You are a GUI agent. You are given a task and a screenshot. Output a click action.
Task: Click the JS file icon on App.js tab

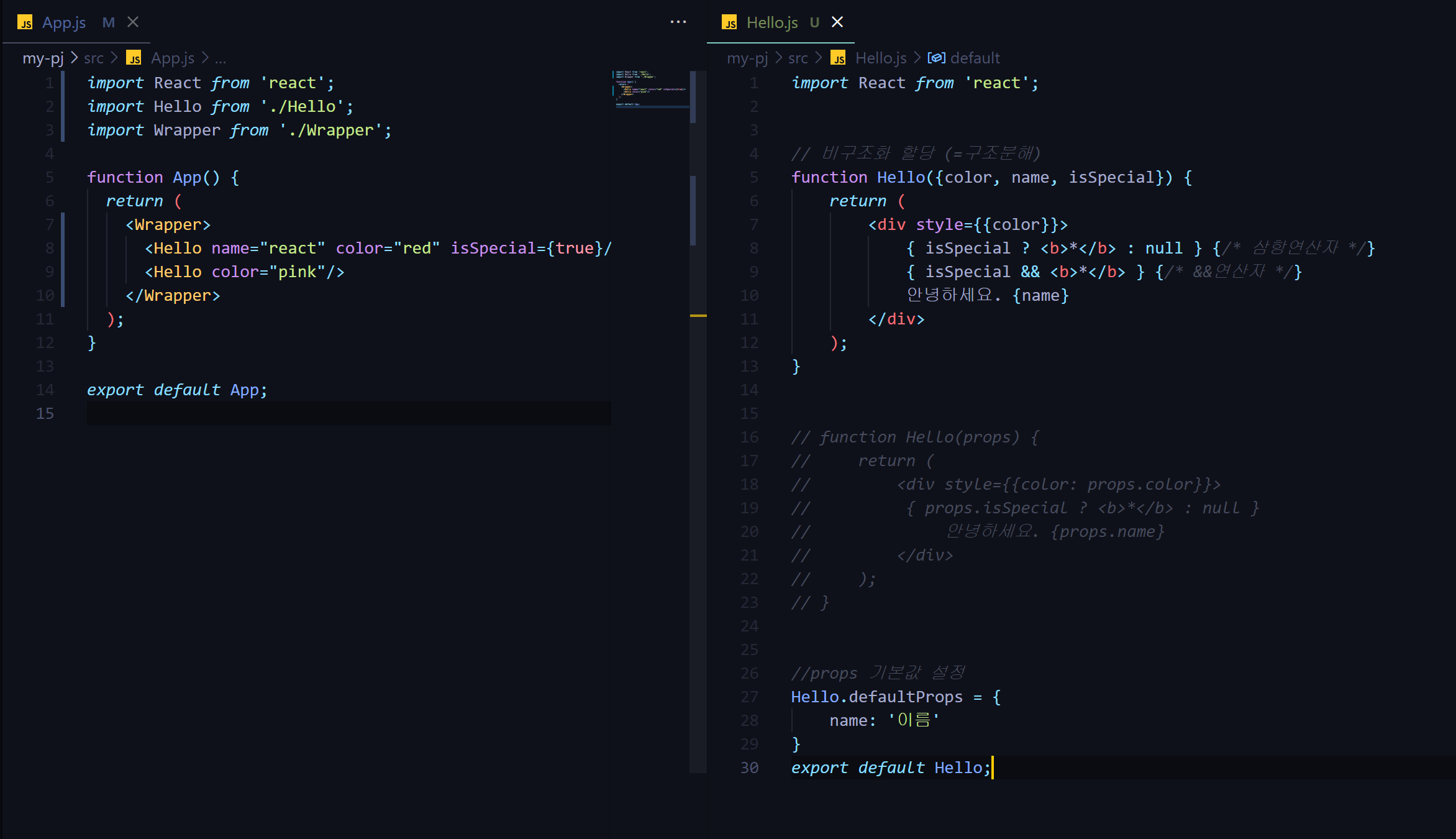coord(25,23)
